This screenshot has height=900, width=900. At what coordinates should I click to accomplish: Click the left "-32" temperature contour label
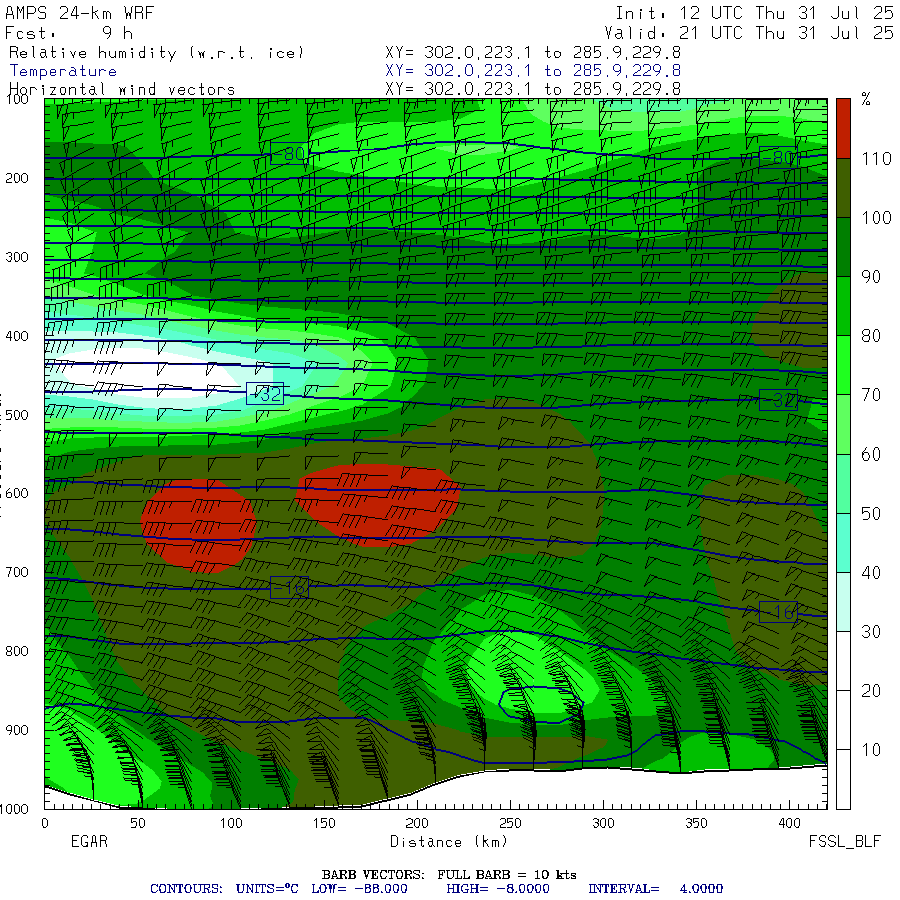pyautogui.click(x=265, y=394)
